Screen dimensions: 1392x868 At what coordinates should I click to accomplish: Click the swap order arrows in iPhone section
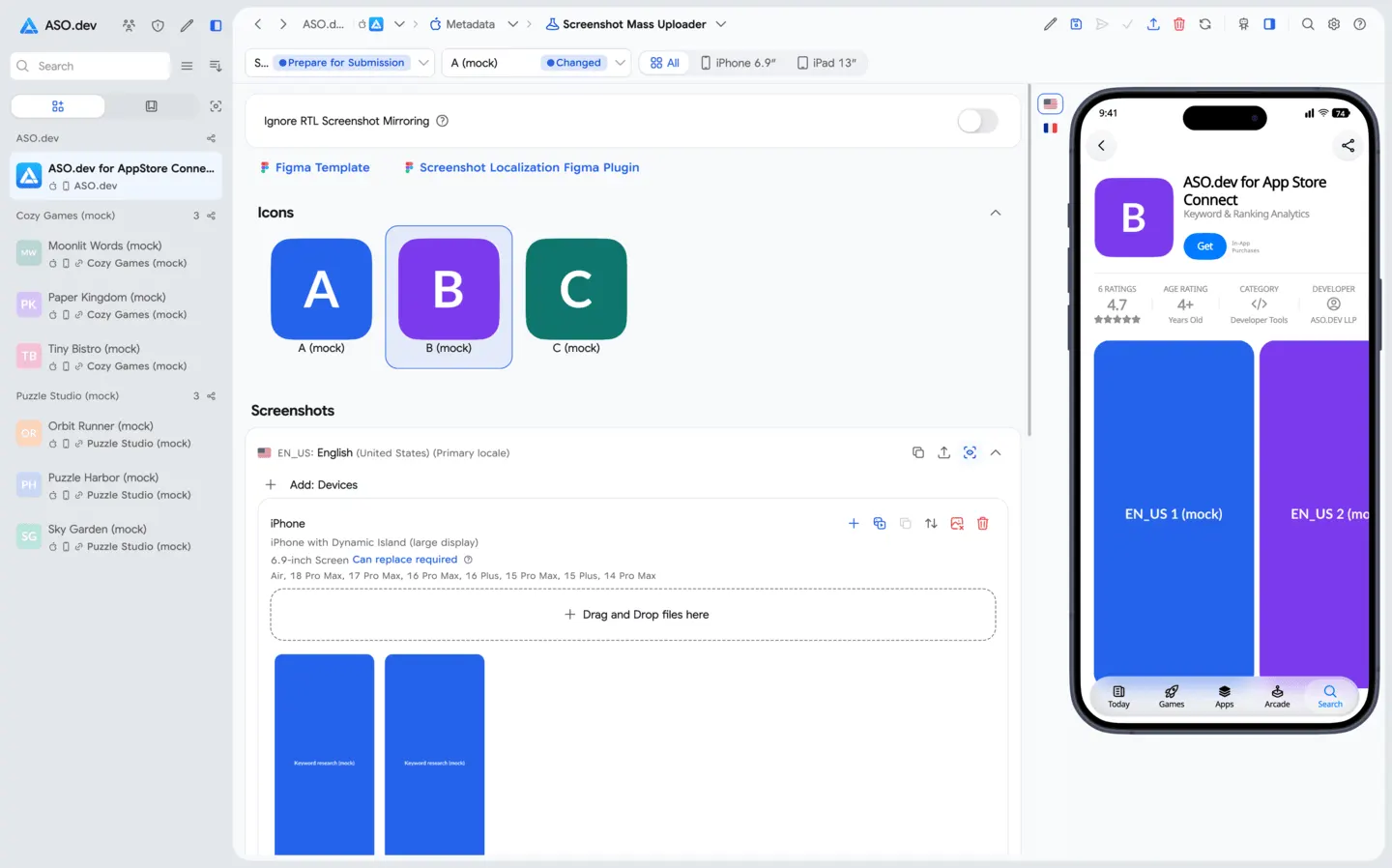(x=931, y=523)
